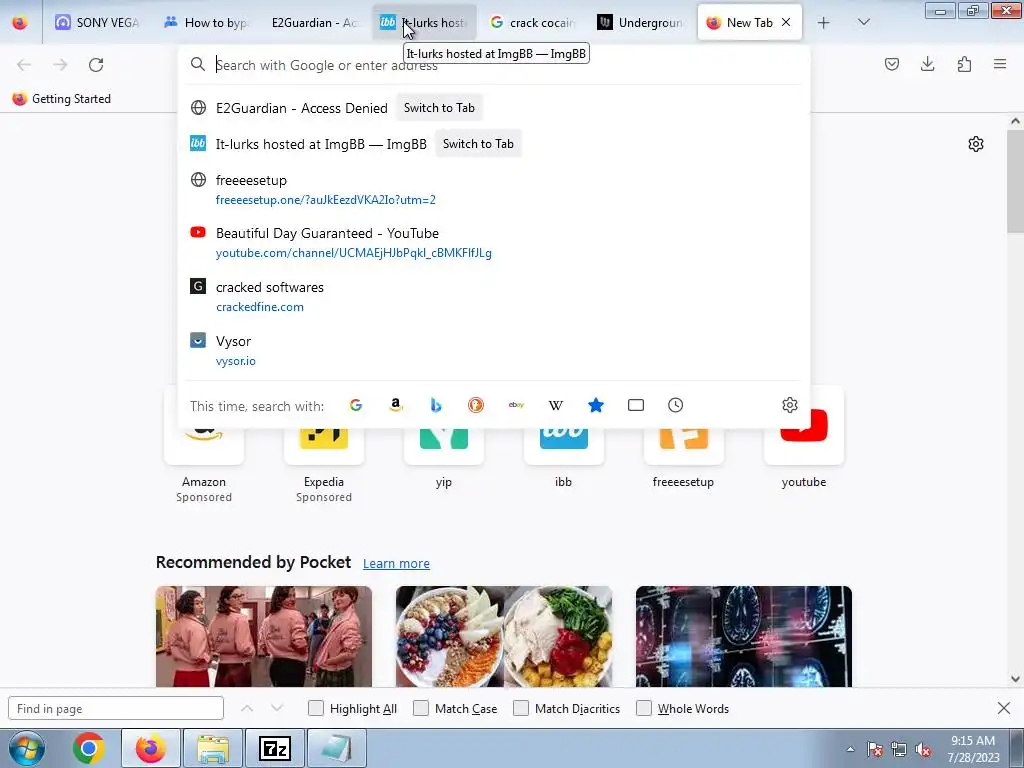Switch to It-lurks ImgBB tab
Screen dimensions: 1024x768
[x=424, y=23]
